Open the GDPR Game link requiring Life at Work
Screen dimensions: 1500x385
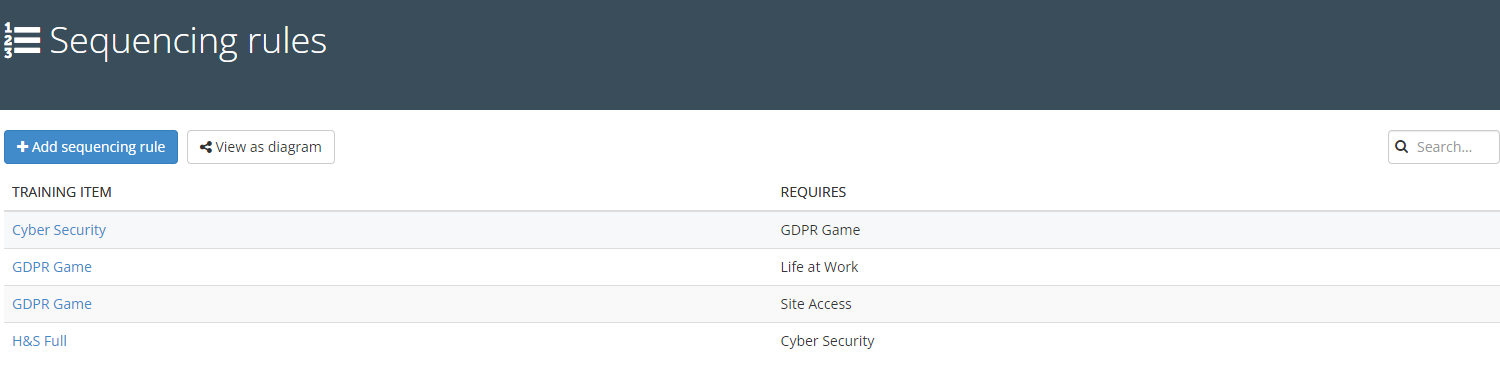point(52,267)
